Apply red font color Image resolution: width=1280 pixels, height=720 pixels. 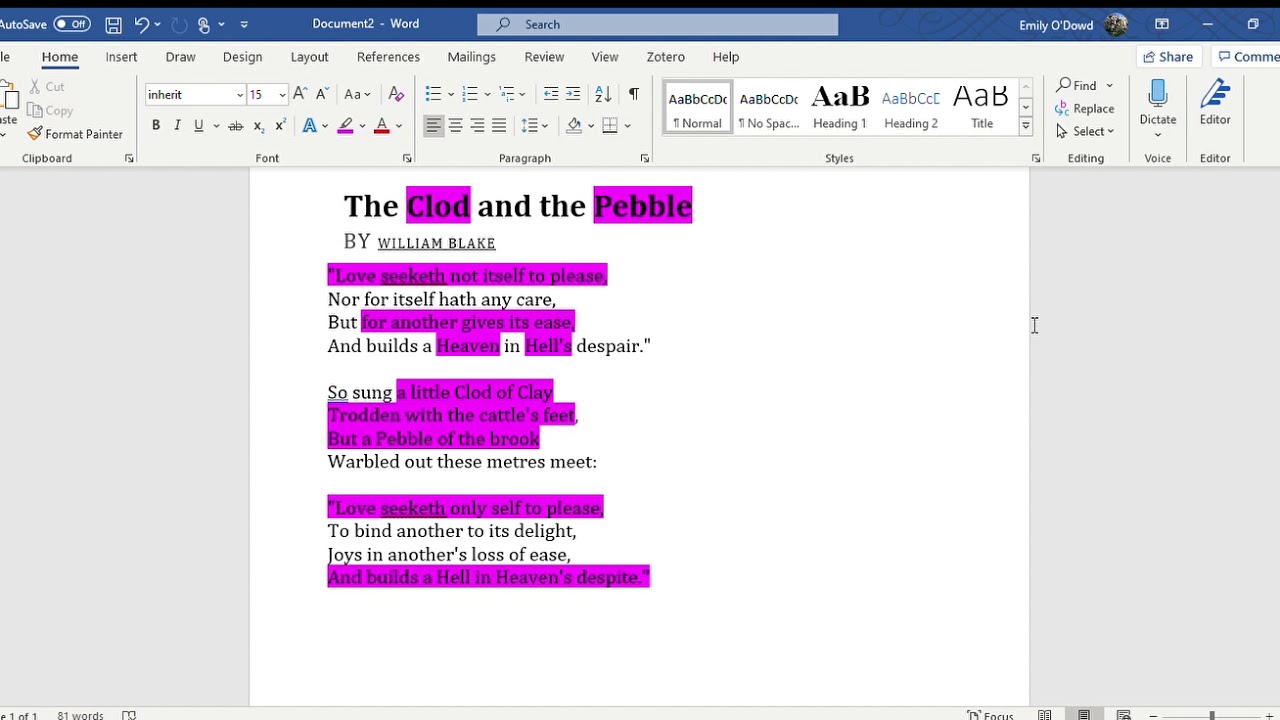381,125
